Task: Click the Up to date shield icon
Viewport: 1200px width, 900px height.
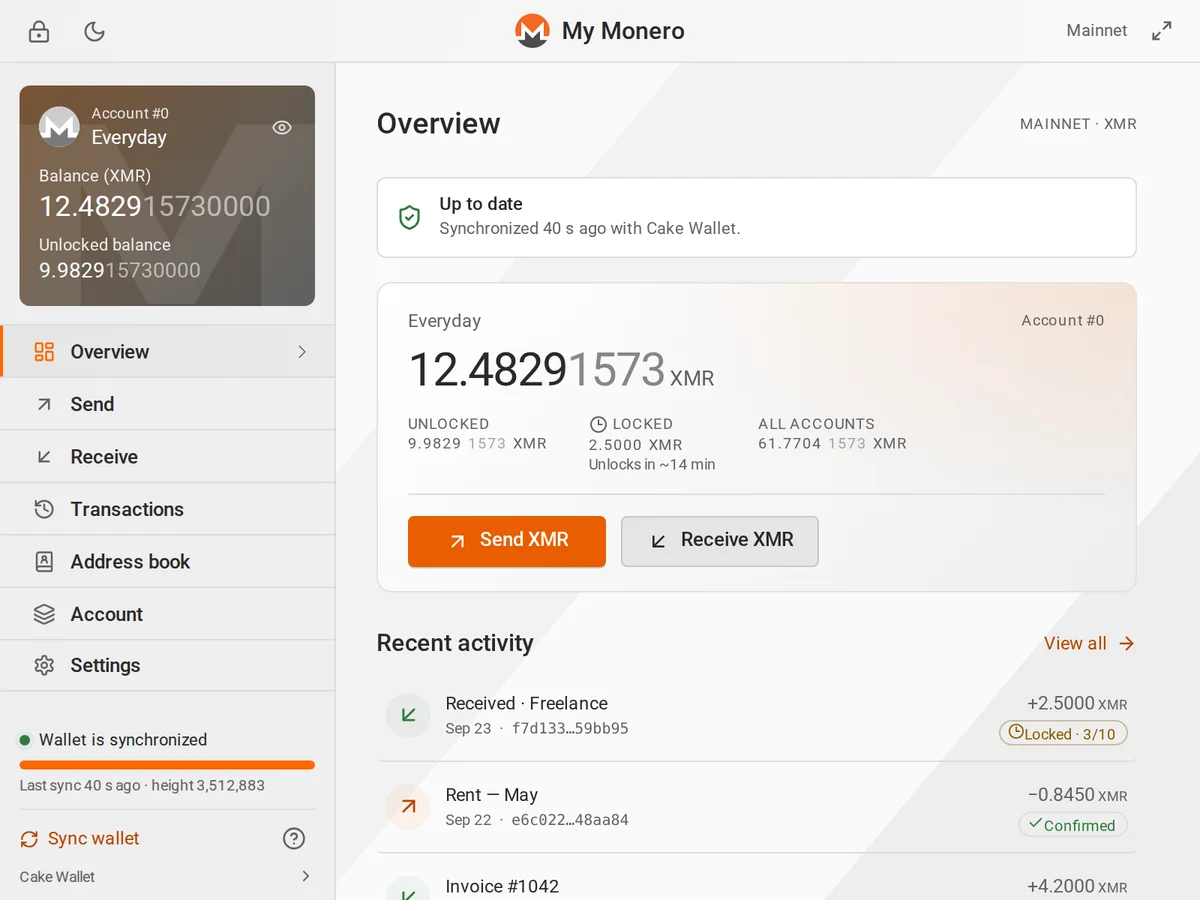Action: click(409, 217)
